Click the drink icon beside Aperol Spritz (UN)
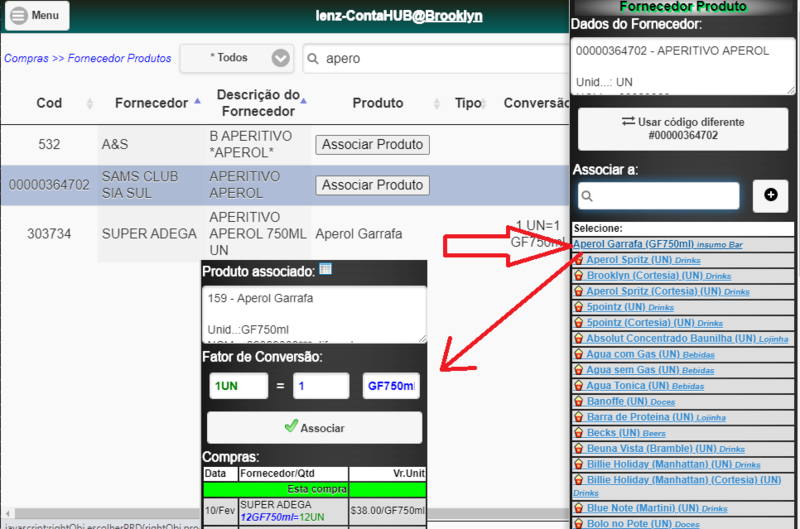Screen dimensions: 800x529 pyautogui.click(x=579, y=260)
